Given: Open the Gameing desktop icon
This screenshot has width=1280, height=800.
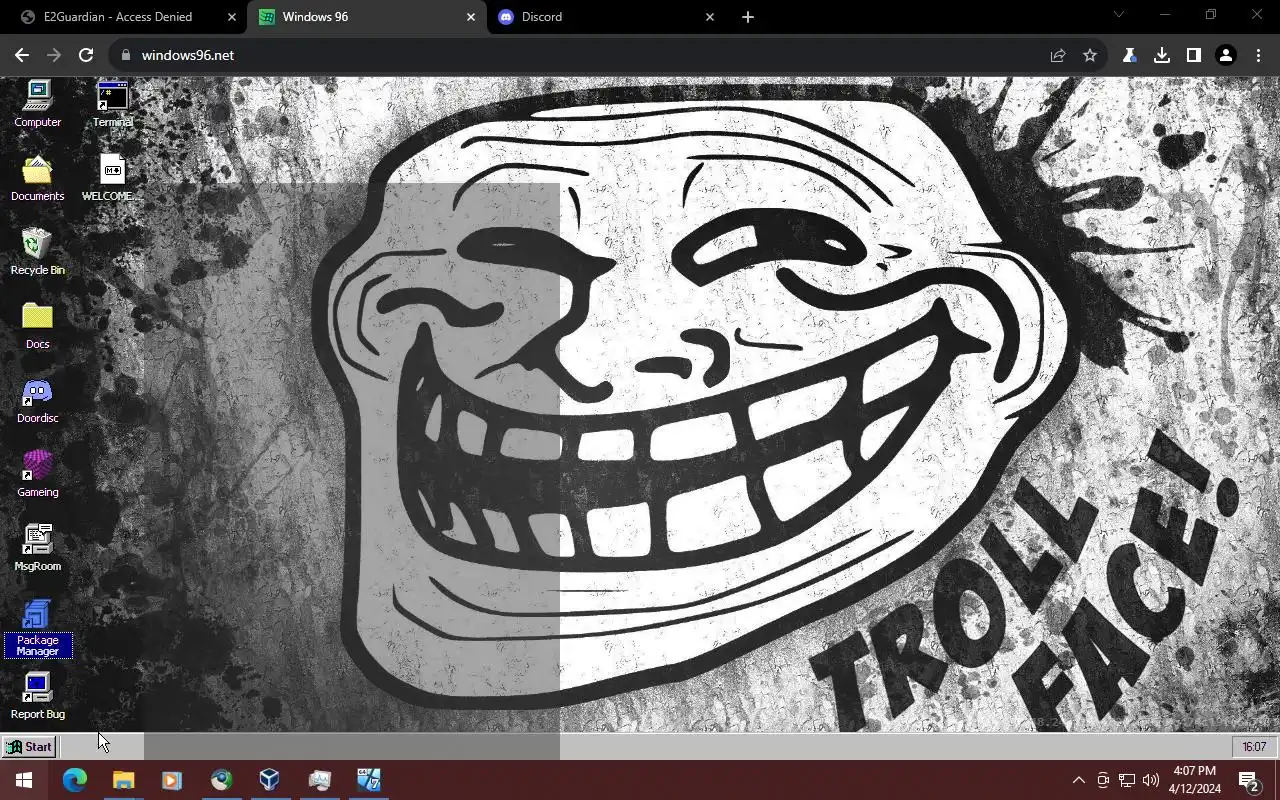Looking at the screenshot, I should click(x=37, y=474).
